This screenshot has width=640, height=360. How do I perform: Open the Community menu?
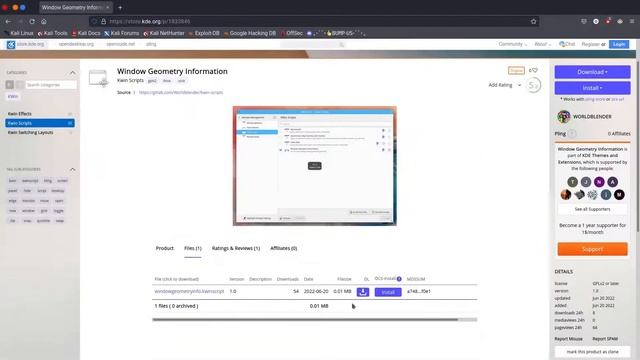click(x=512, y=44)
